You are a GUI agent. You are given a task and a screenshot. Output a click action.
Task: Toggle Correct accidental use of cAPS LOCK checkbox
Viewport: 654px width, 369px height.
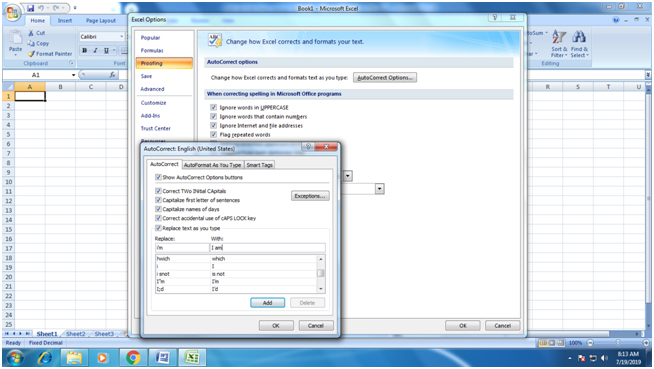point(158,218)
